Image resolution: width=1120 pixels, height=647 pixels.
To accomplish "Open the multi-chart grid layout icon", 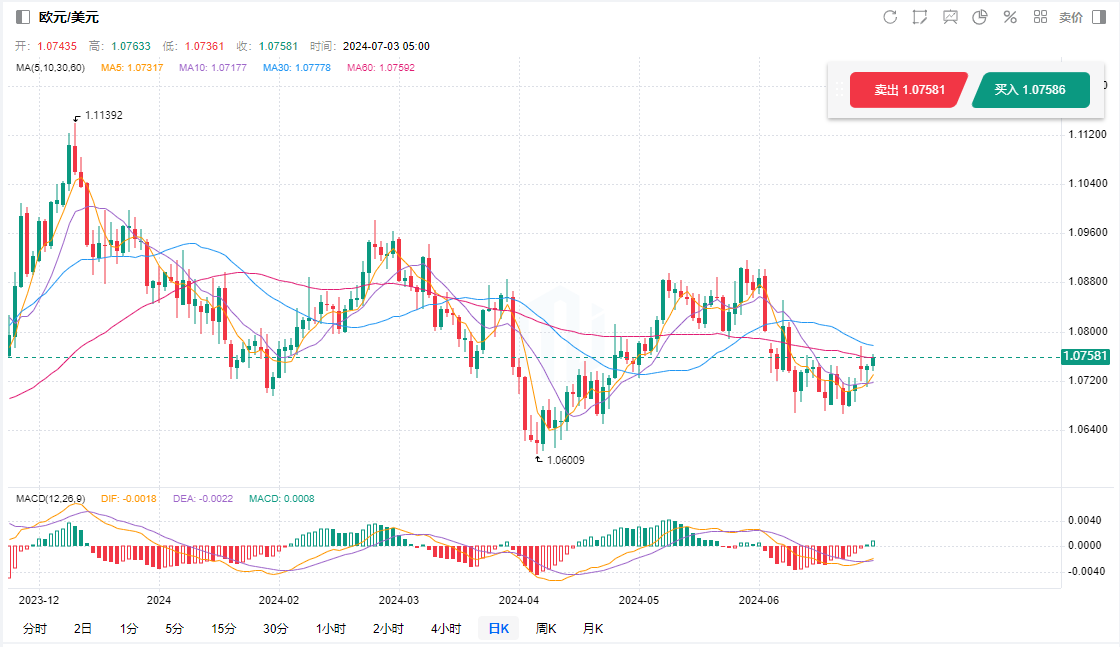I will pos(1040,17).
